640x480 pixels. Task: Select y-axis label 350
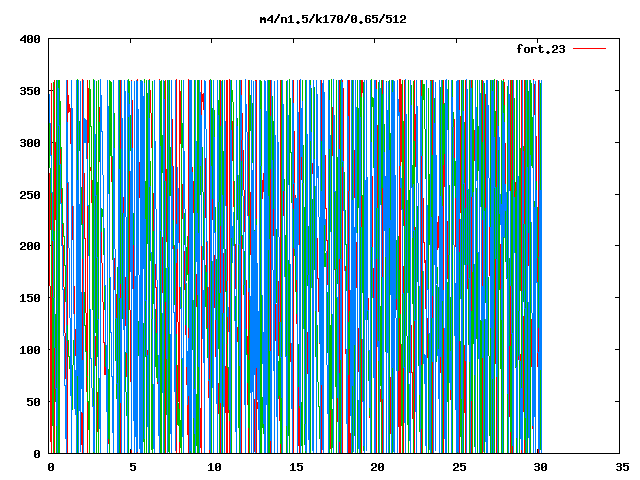tap(30, 91)
